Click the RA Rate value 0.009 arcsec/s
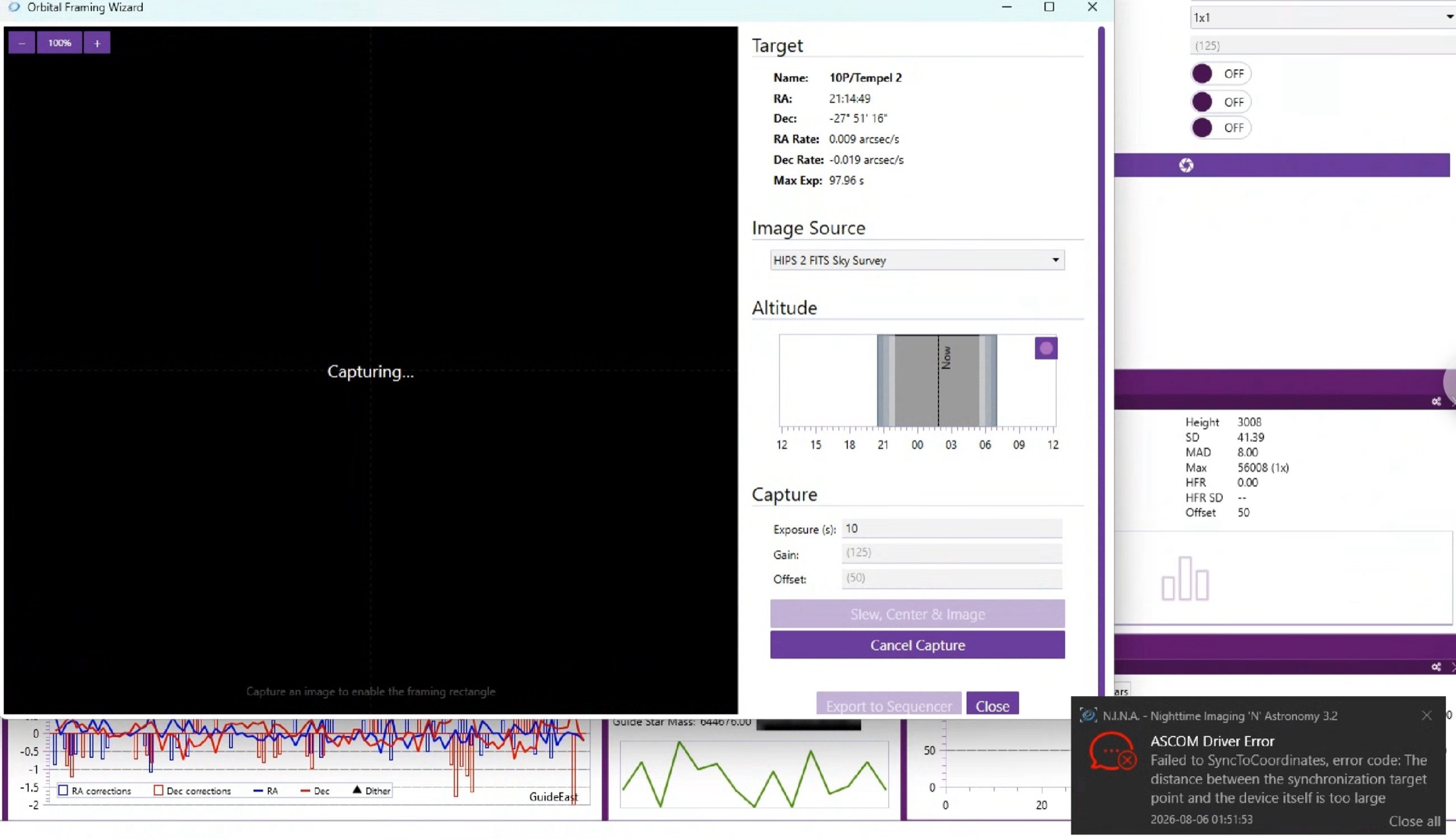This screenshot has height=839, width=1456. 864,140
